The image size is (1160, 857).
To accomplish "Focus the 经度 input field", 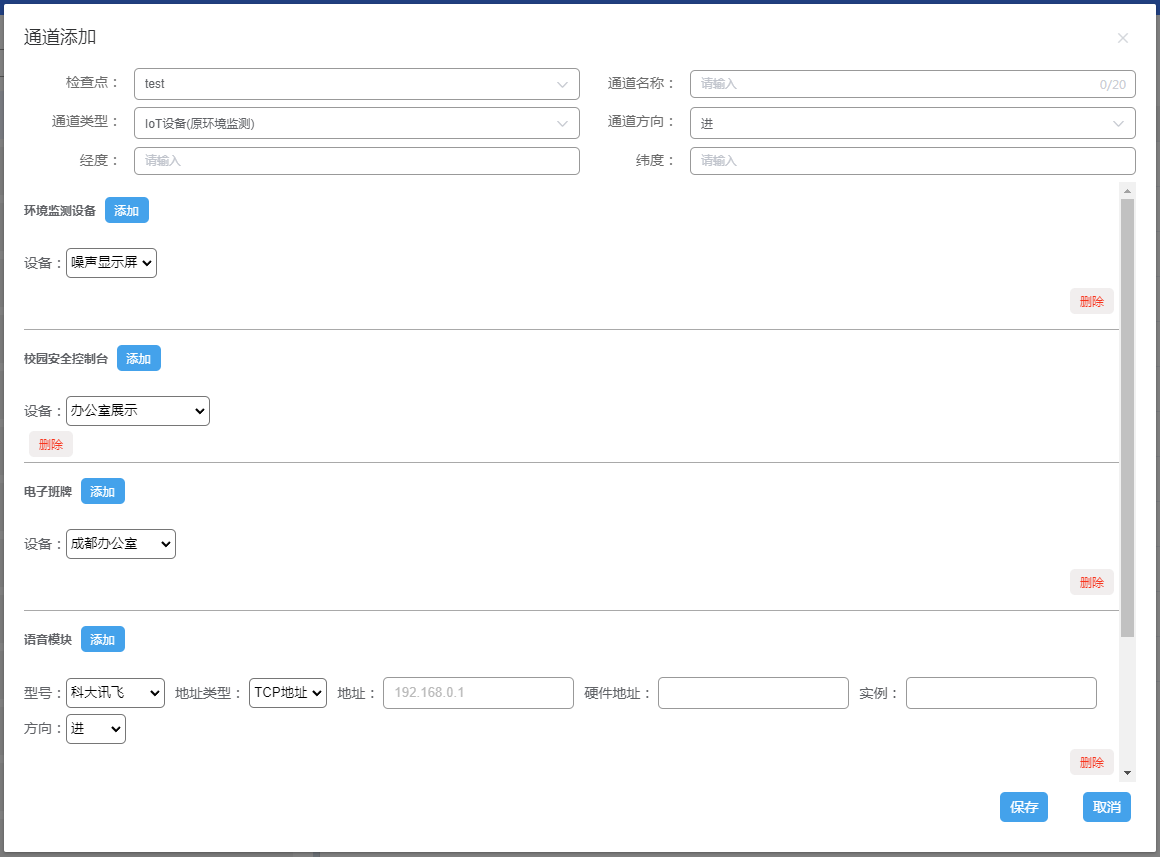I will coord(356,161).
